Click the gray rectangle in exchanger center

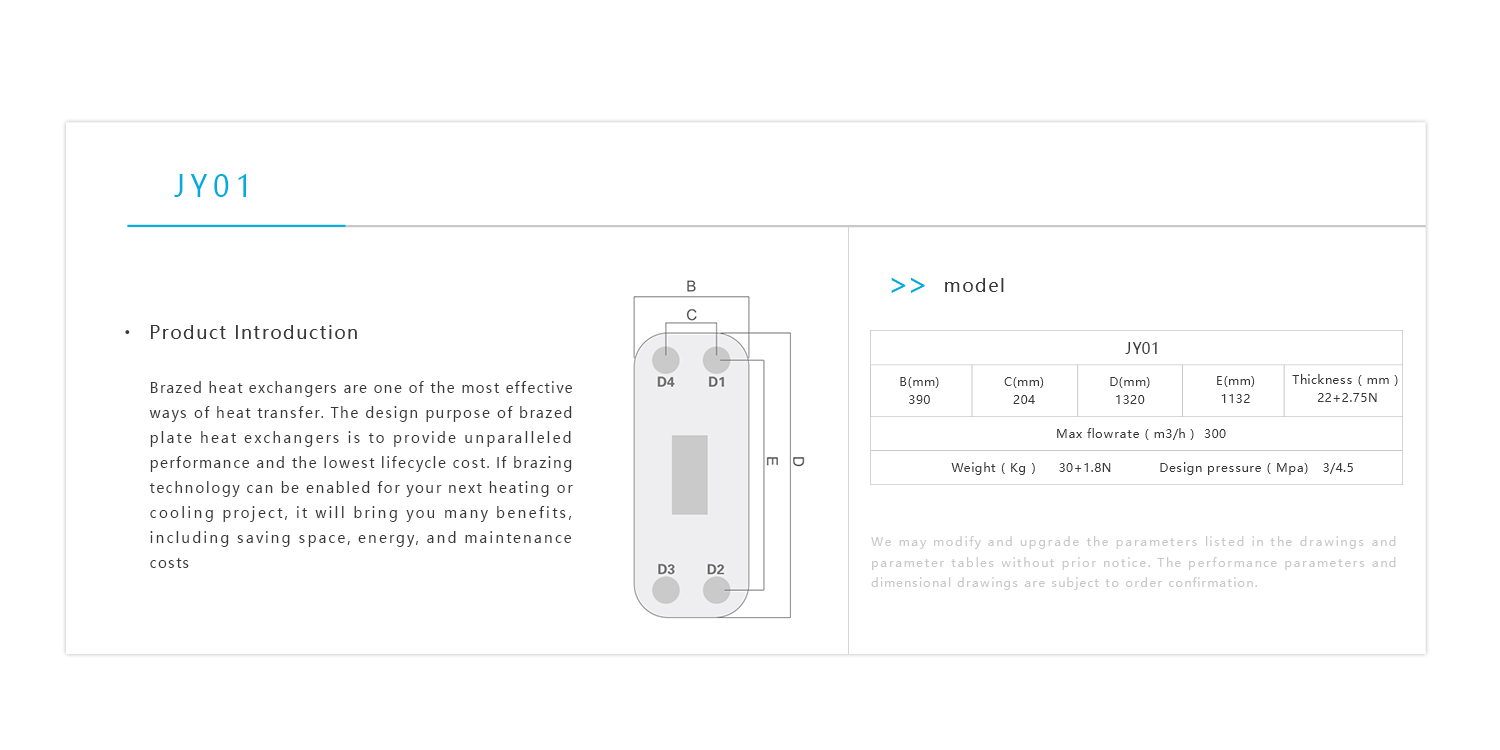[689, 475]
